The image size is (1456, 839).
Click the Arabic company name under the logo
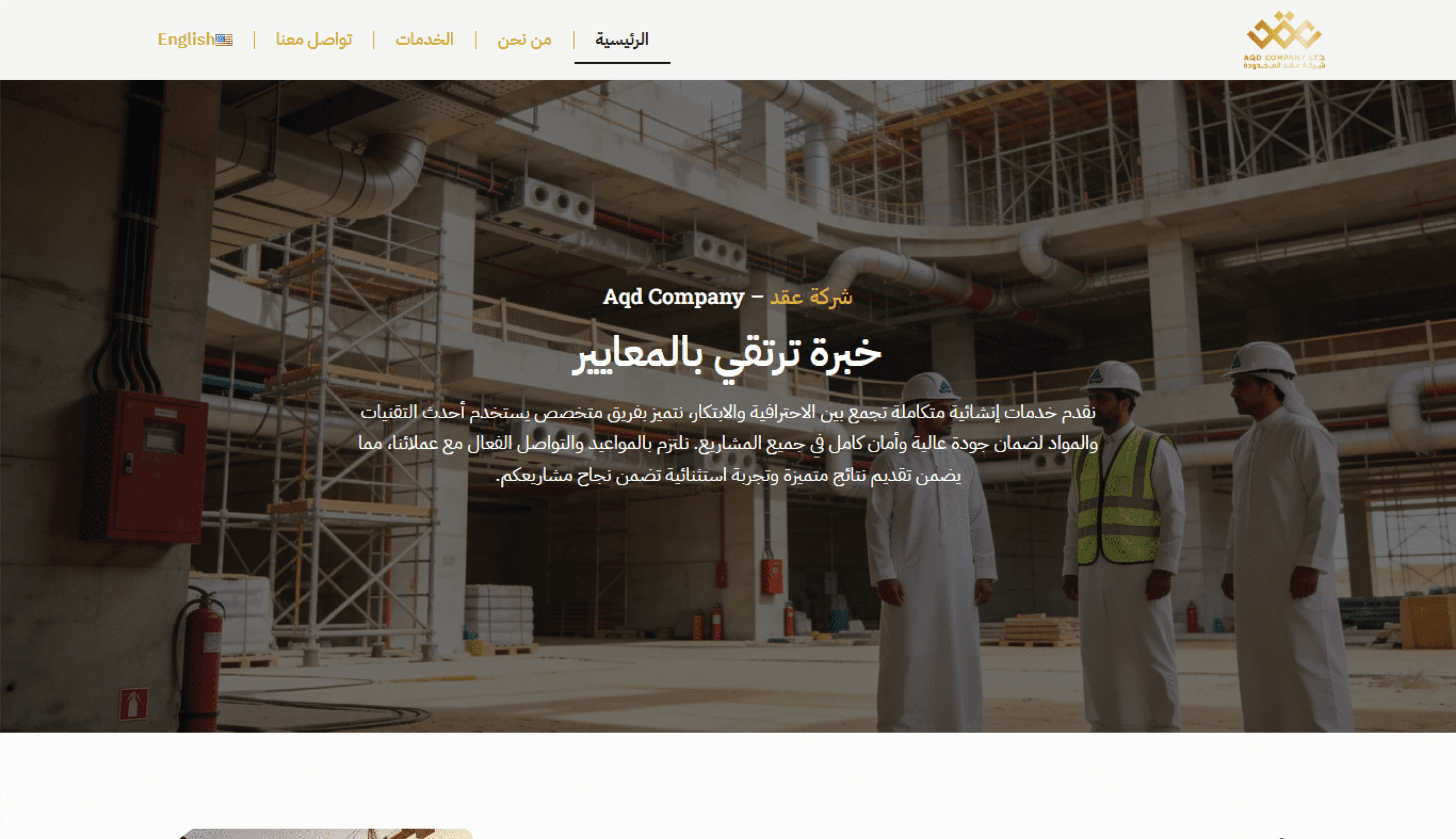tap(1284, 65)
